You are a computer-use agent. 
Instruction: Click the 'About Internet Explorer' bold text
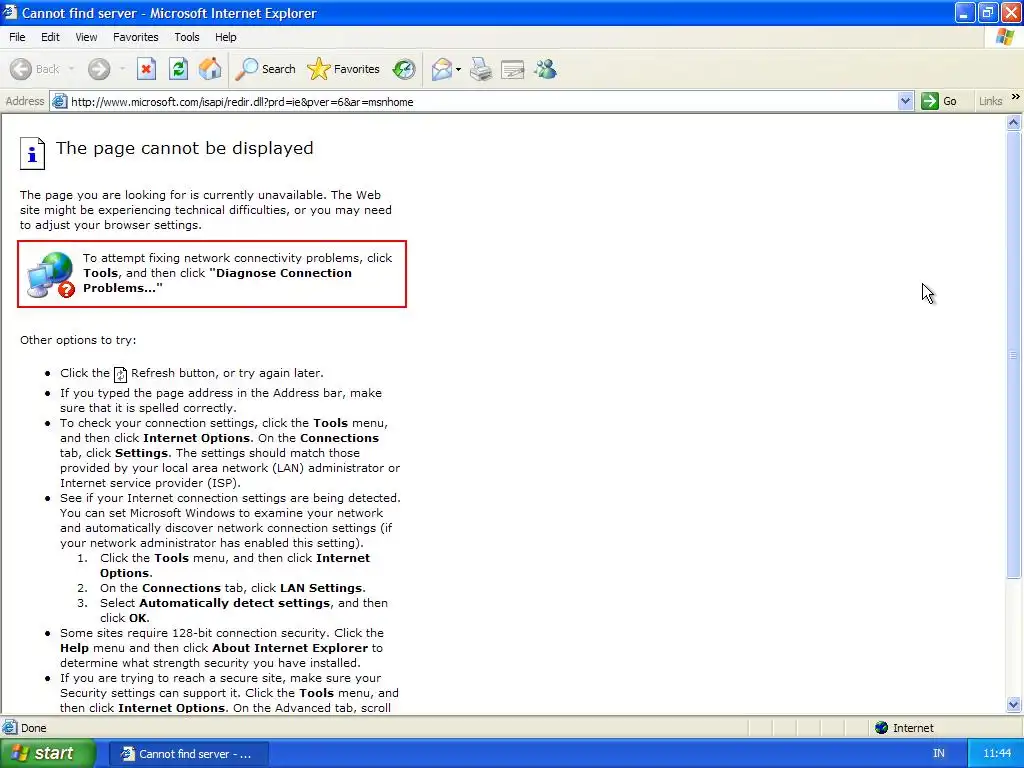(290, 648)
